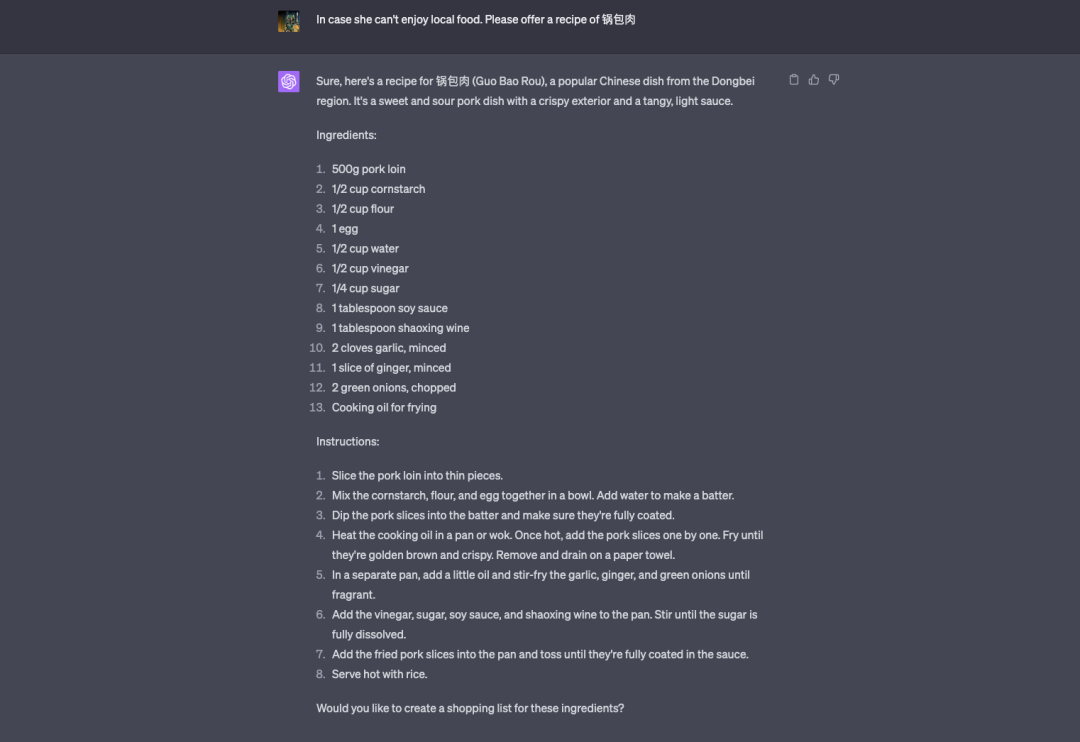This screenshot has height=742, width=1080.
Task: Click the shopping list question at the bottom
Action: [470, 708]
